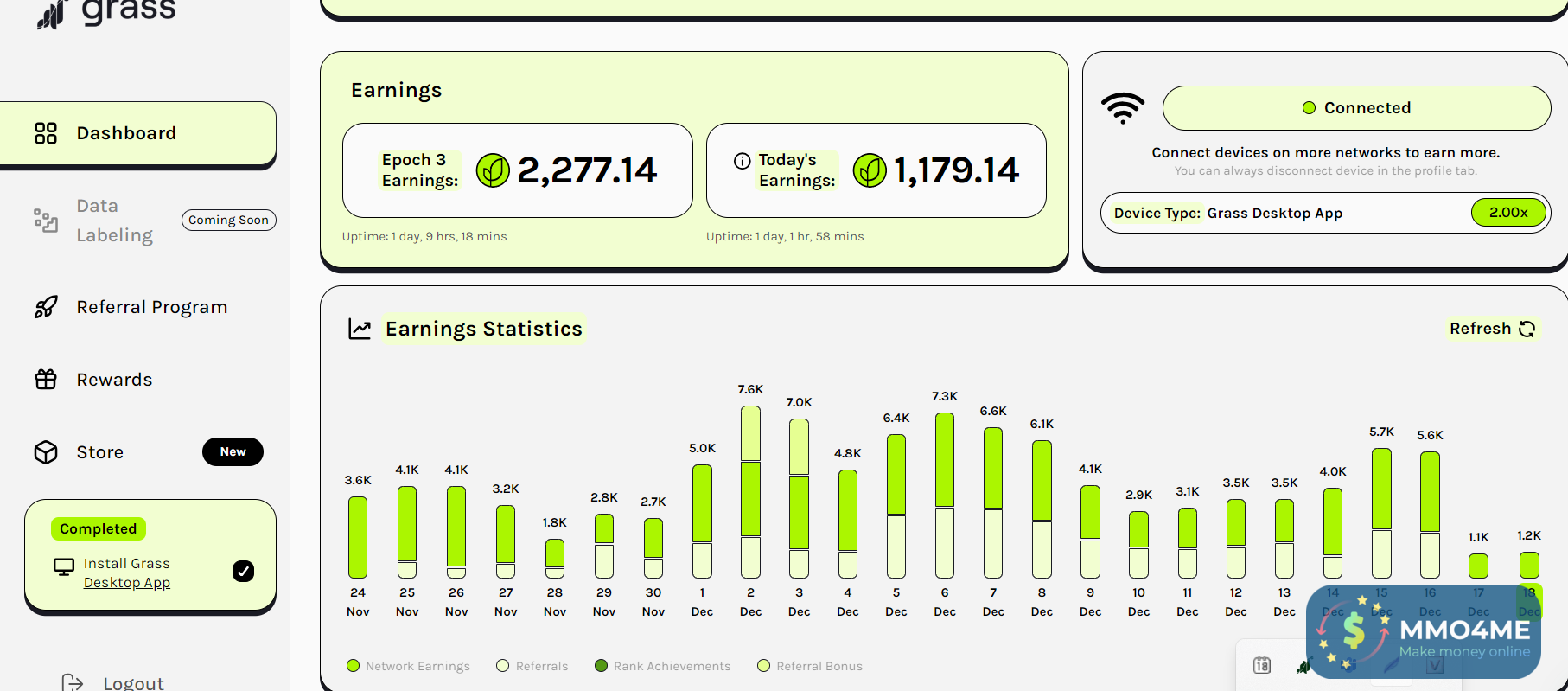1568x691 pixels.
Task: Open the Rewards page
Action: pos(114,380)
